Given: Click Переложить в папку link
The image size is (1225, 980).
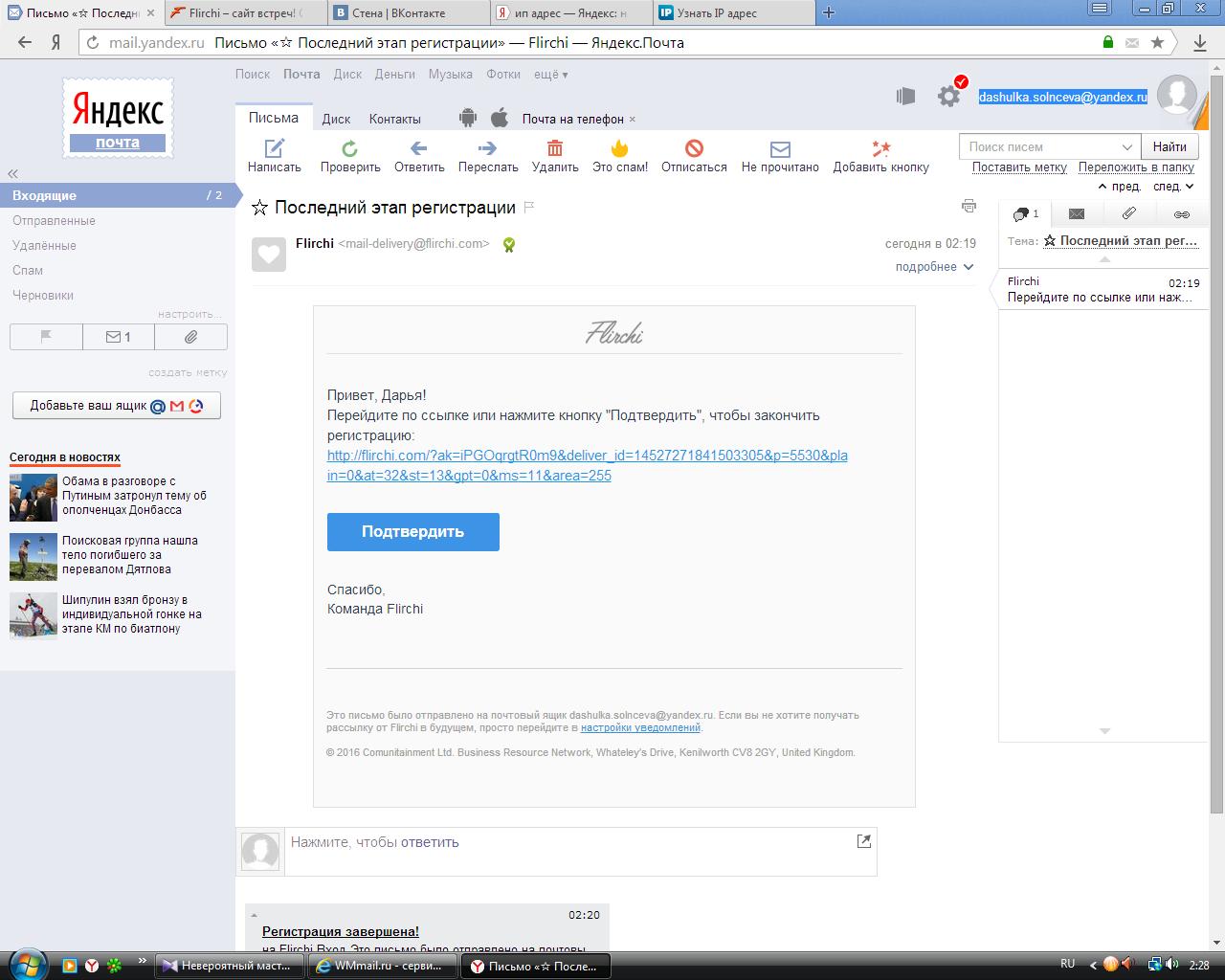Looking at the screenshot, I should 1136,167.
